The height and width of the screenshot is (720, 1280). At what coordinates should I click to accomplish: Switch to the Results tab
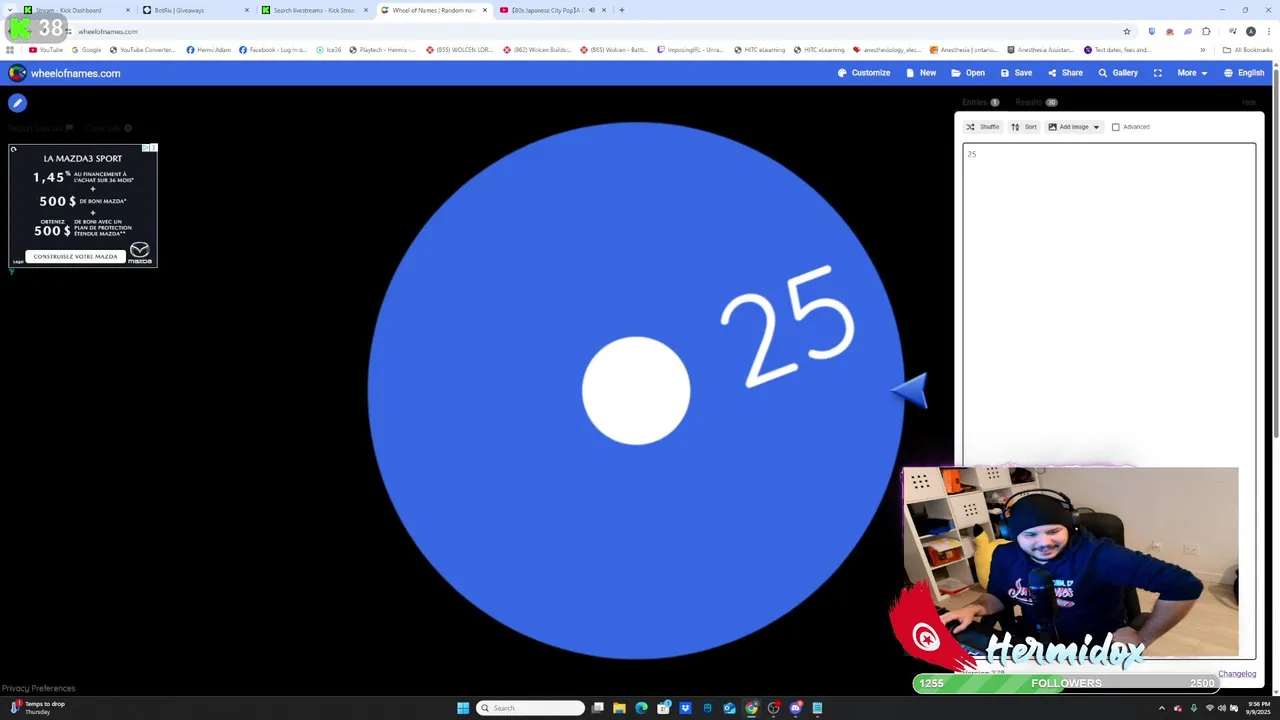(x=1036, y=102)
